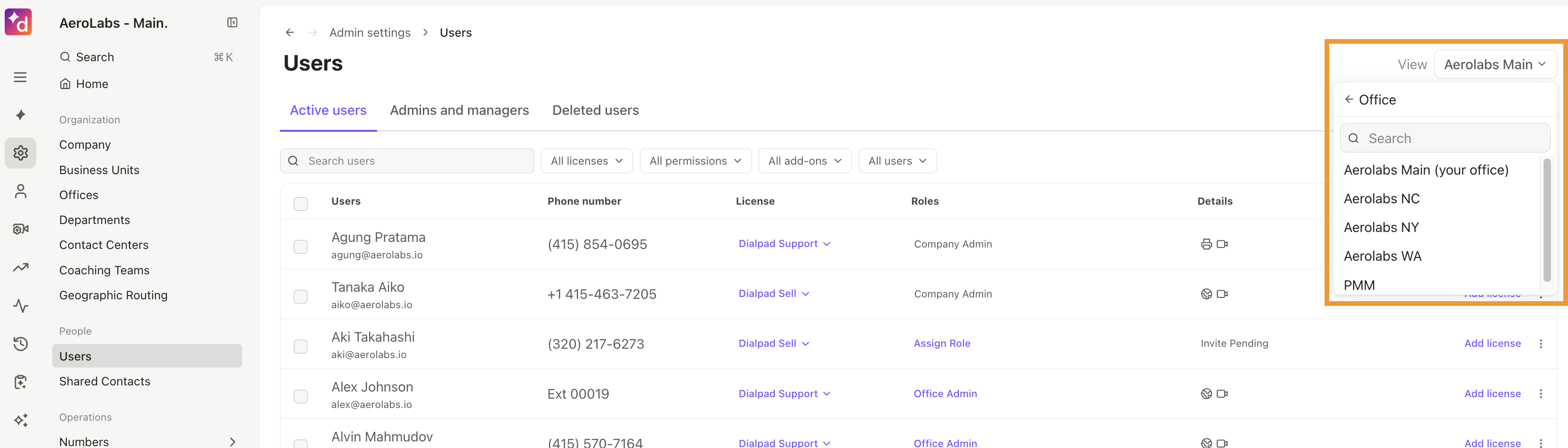Open the hamburger menu icon
This screenshot has height=448, width=1568.
pos(20,77)
